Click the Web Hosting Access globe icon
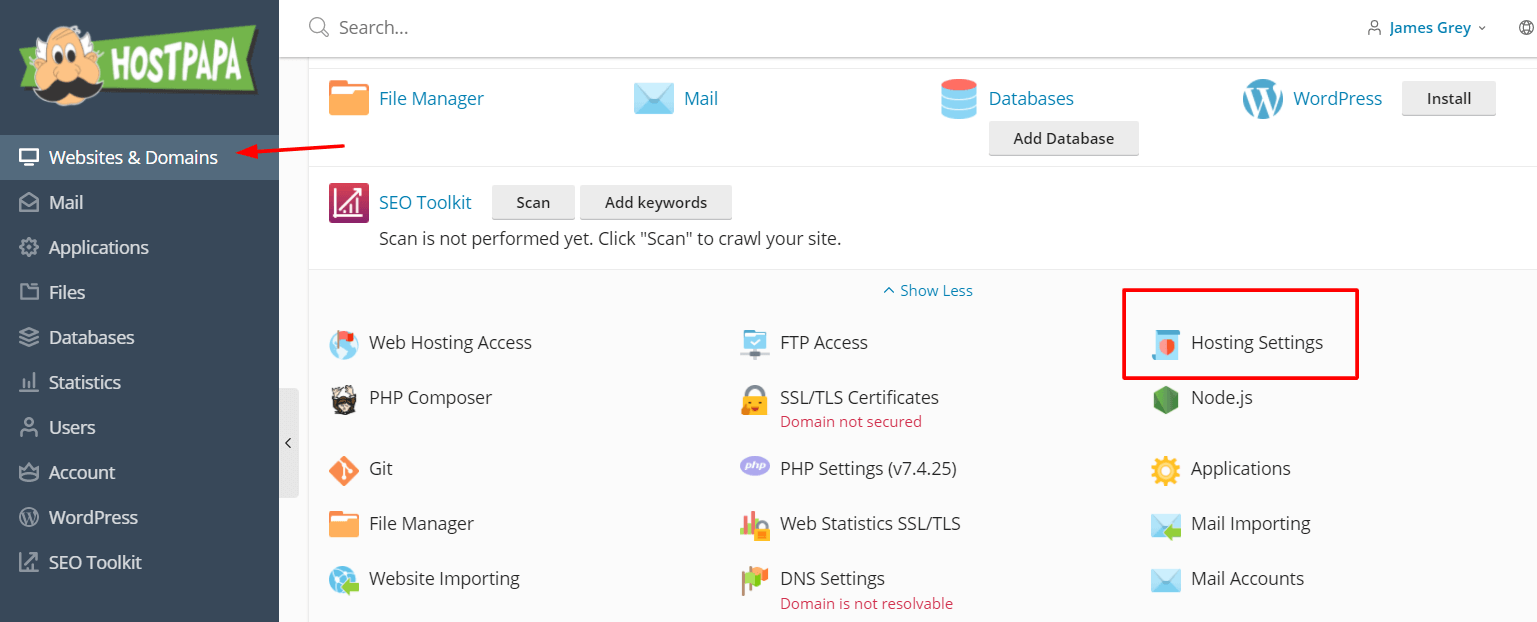The height and width of the screenshot is (622, 1537). click(x=344, y=343)
